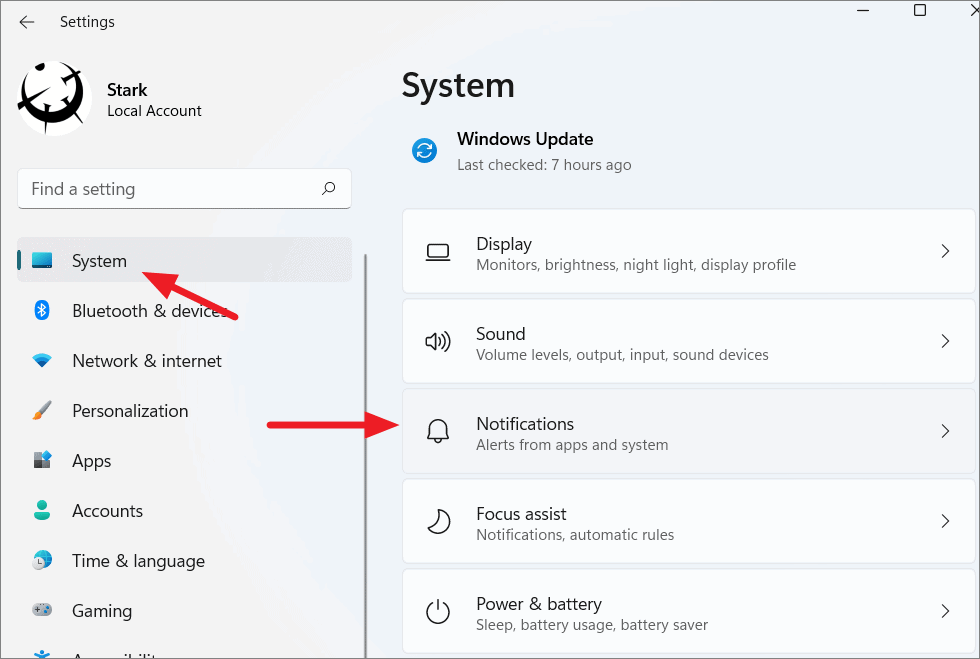Image resolution: width=980 pixels, height=659 pixels.
Task: Click the Focus assist crescent moon icon
Action: click(x=437, y=521)
